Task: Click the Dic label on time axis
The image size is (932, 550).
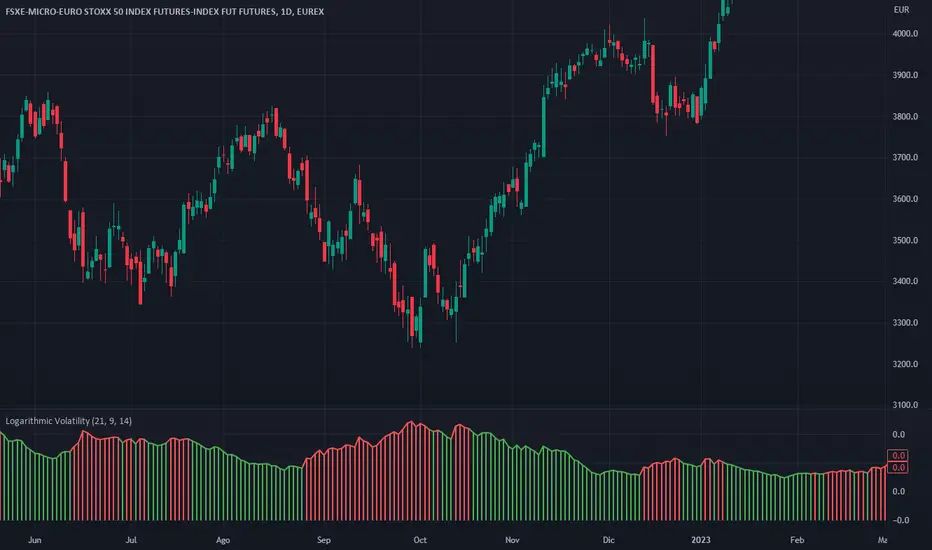Action: click(608, 540)
